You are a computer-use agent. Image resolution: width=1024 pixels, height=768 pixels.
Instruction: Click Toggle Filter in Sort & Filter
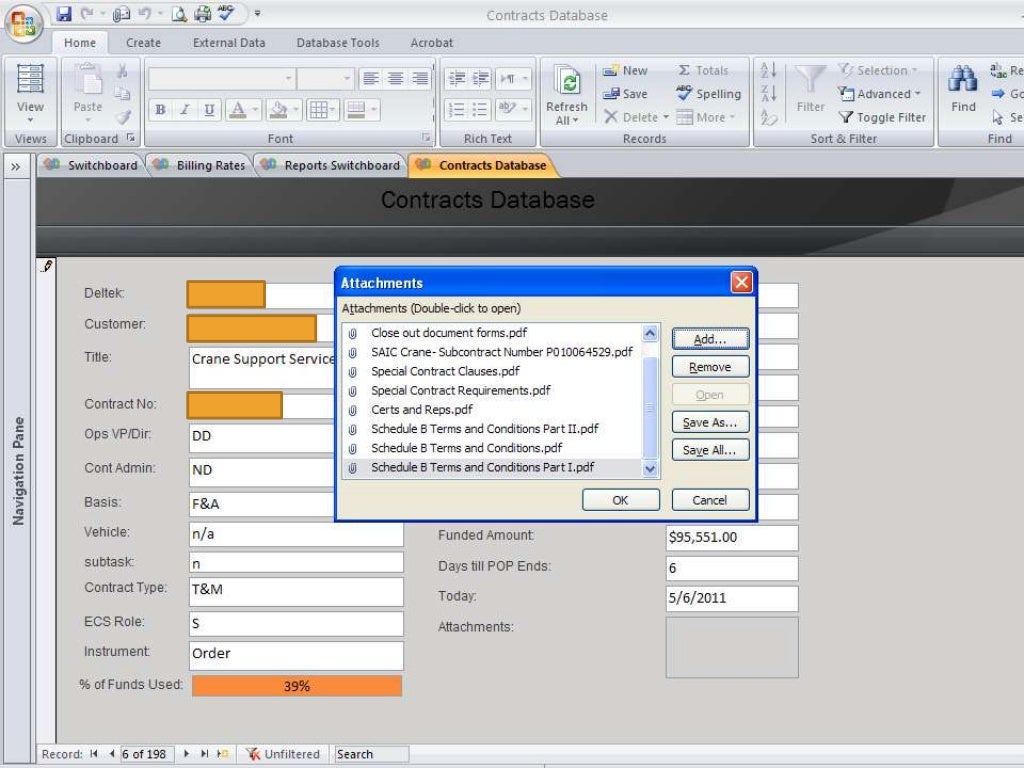tap(882, 118)
